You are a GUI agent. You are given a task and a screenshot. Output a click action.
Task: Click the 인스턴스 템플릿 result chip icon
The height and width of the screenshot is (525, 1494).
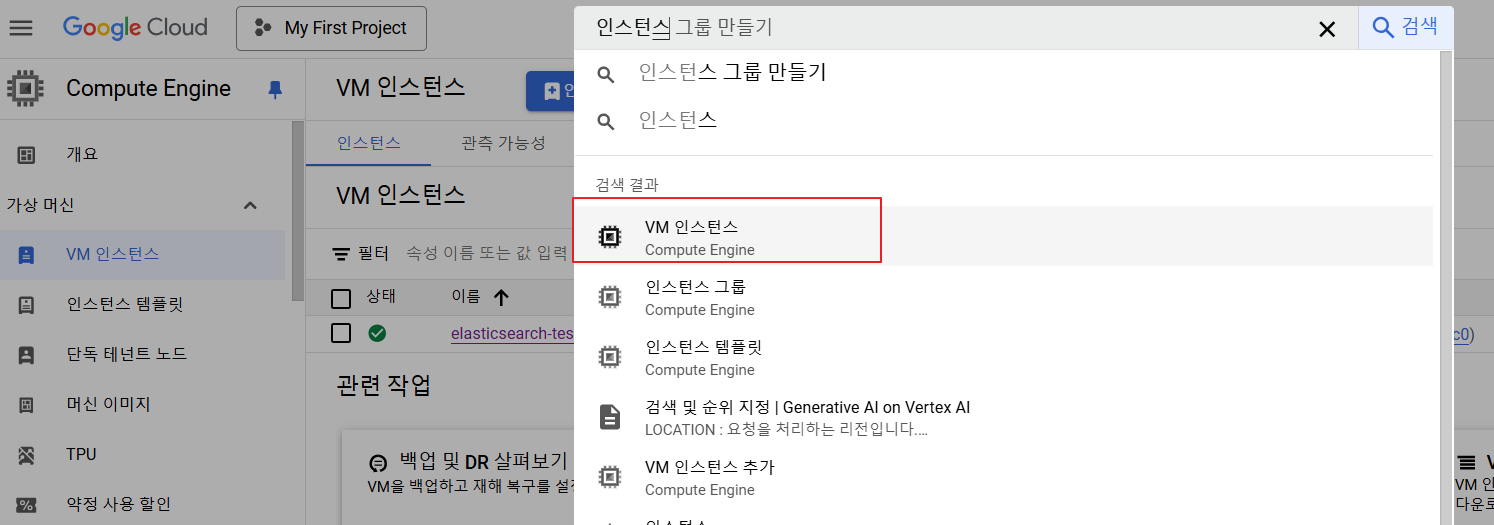609,357
